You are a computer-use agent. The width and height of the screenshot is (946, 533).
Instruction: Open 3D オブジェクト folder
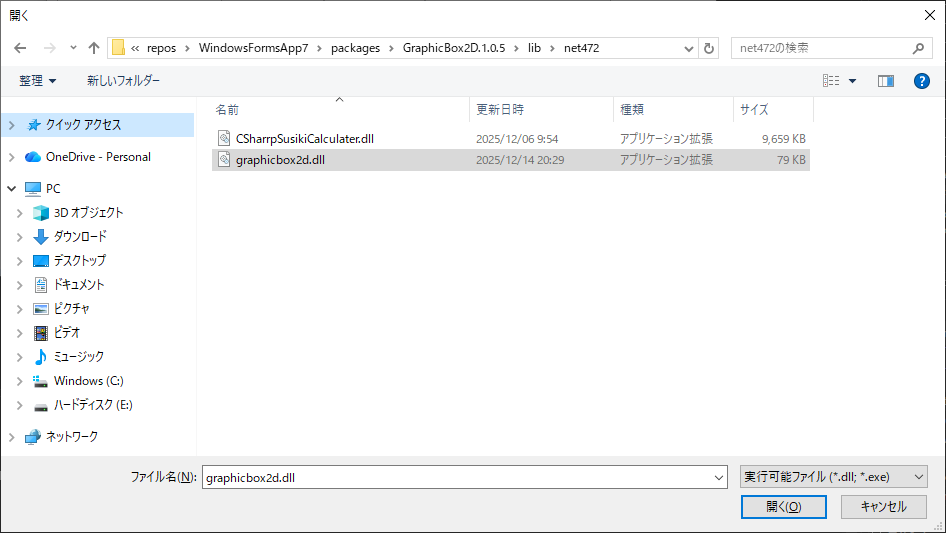click(x=89, y=212)
